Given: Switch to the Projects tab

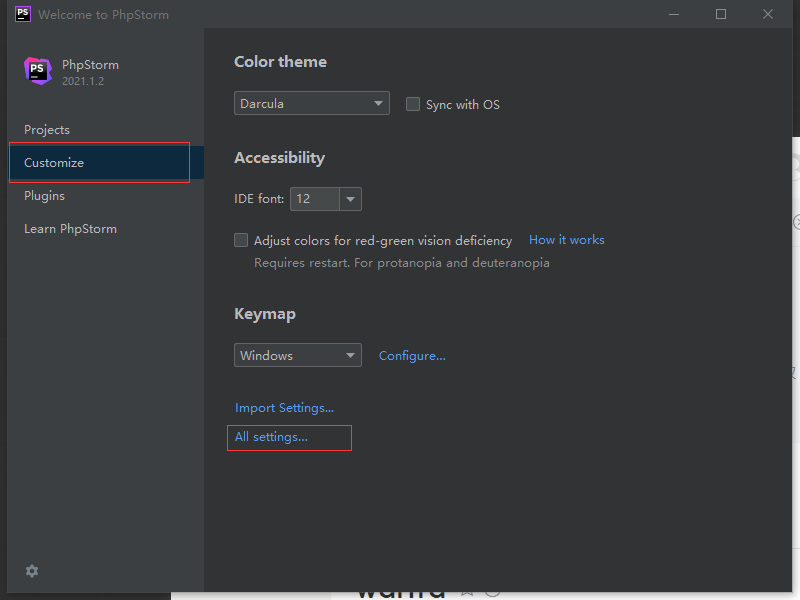Looking at the screenshot, I should coord(47,130).
